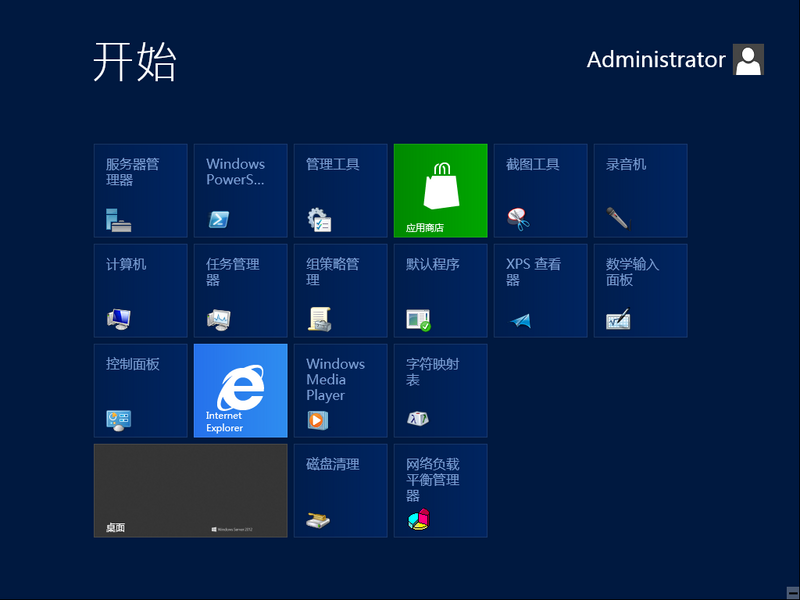Viewport: 800px width, 600px height.
Task: Launch the 任务管理器 tile
Action: (240, 290)
